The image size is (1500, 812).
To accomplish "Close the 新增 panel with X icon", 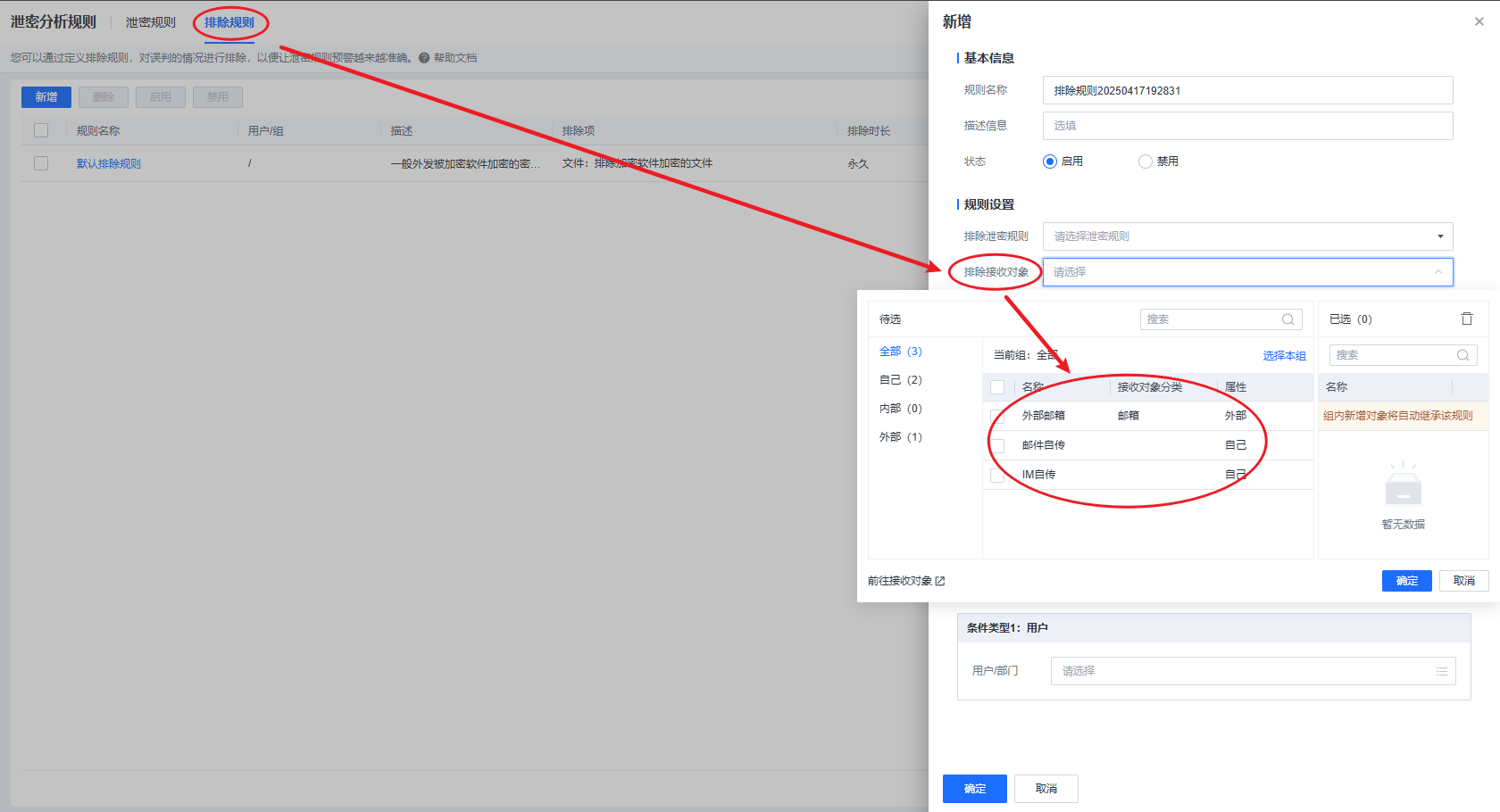I will 1479,21.
